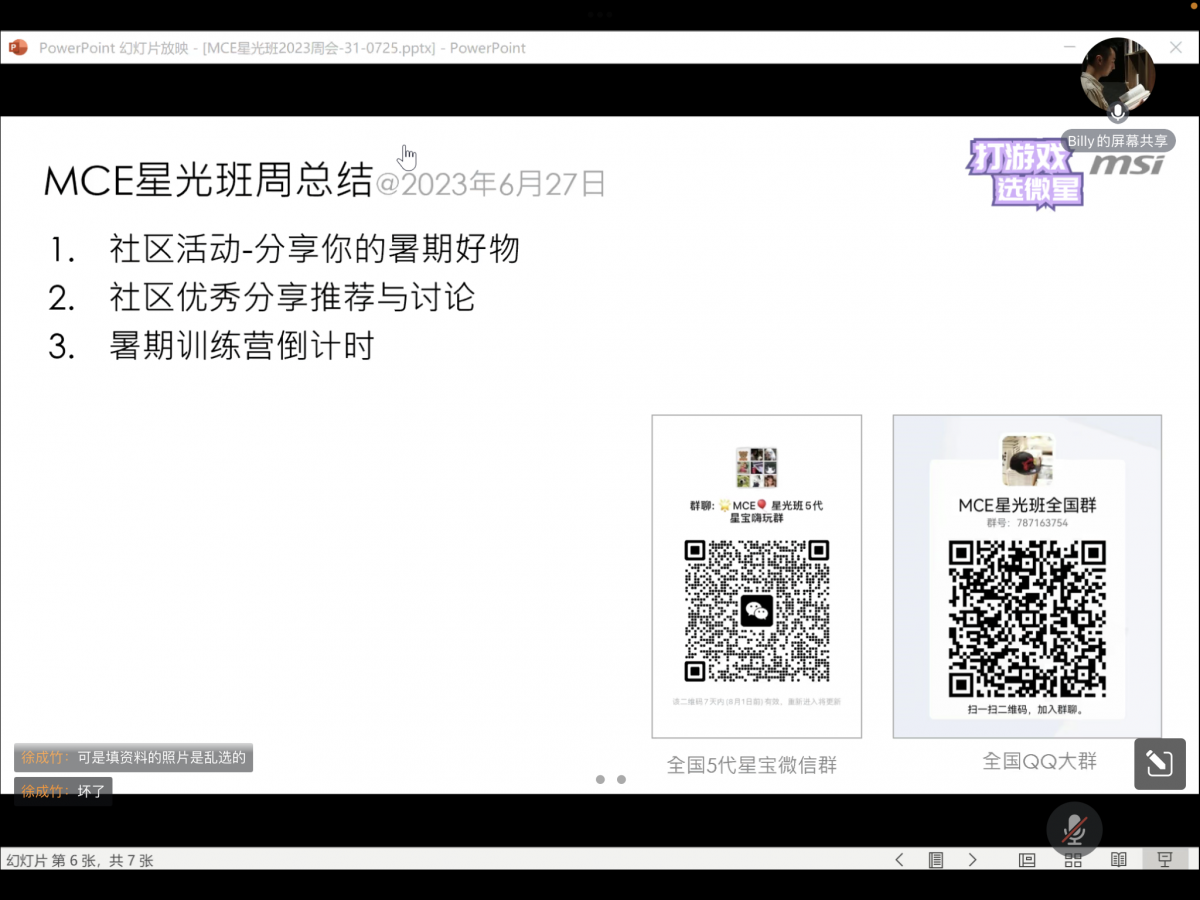Open chat message '坏了' from 徐成竹
Screen dimensions: 1200x900
point(63,791)
